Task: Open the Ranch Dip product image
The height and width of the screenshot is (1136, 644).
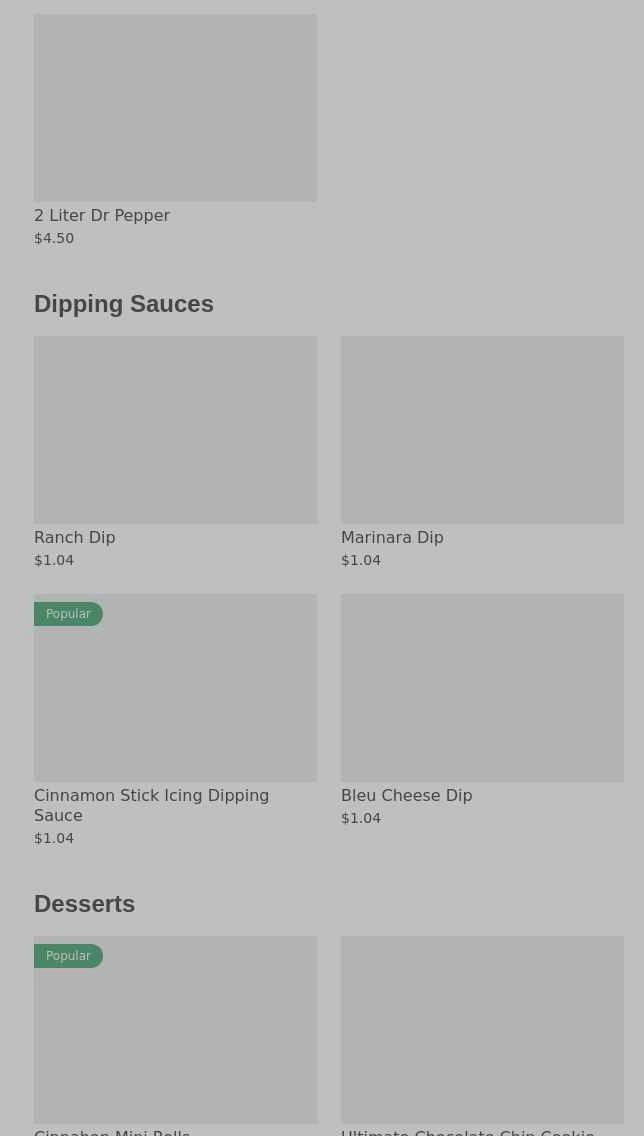Action: click(x=175, y=429)
